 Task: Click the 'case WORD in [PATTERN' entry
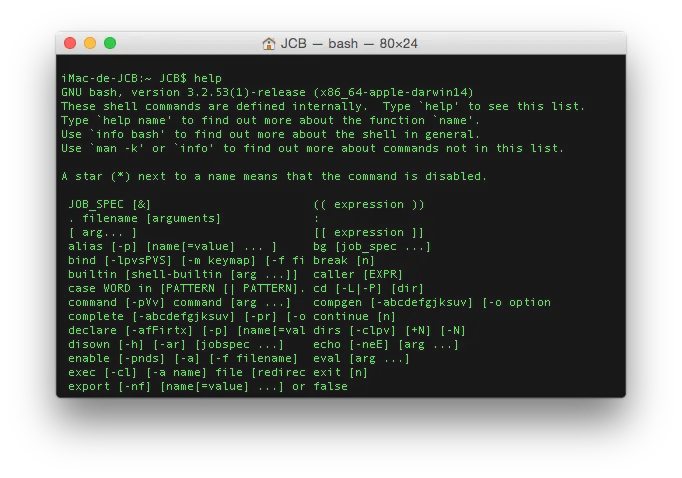186,288
